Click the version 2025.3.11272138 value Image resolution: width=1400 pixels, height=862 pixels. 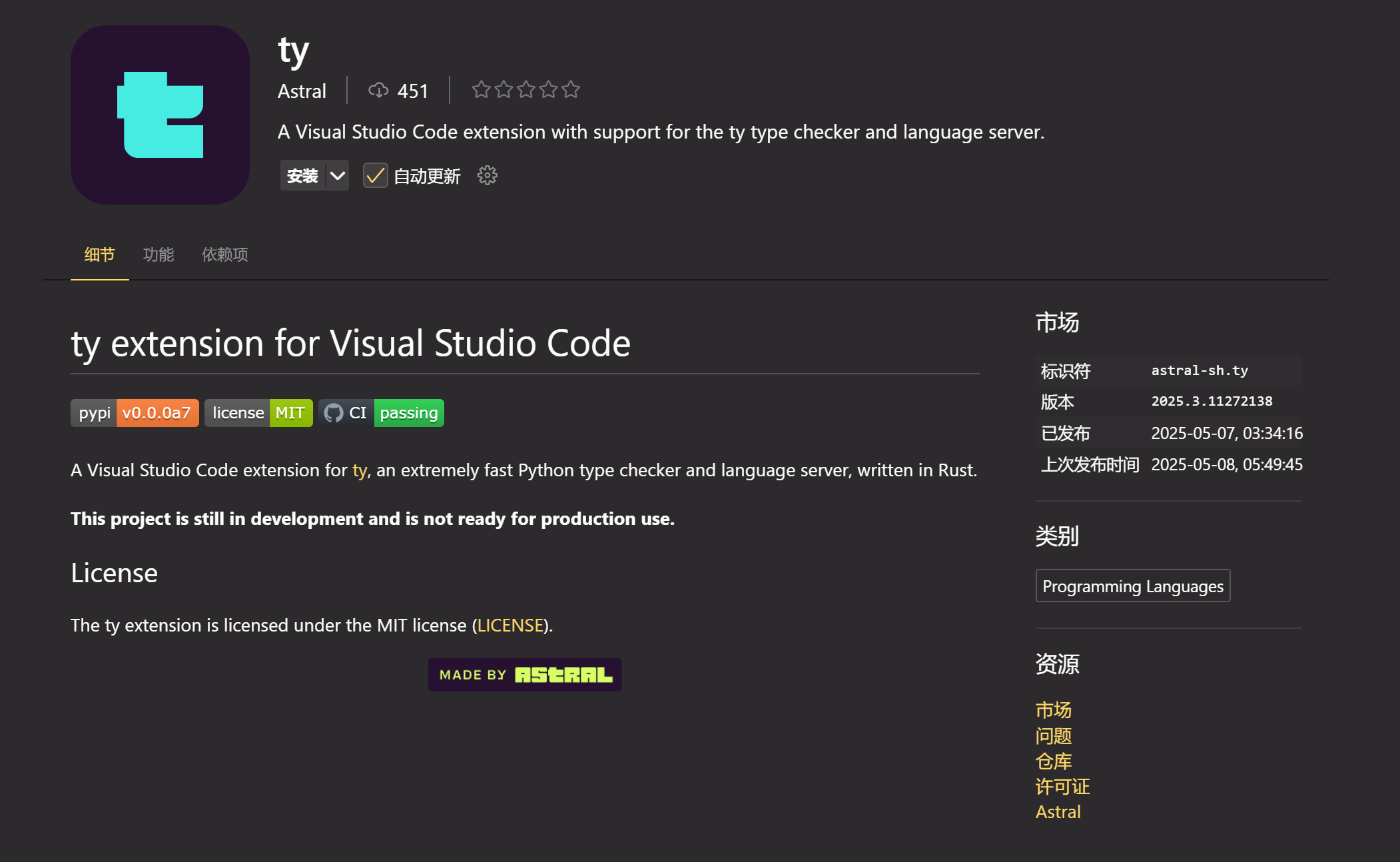point(1212,401)
